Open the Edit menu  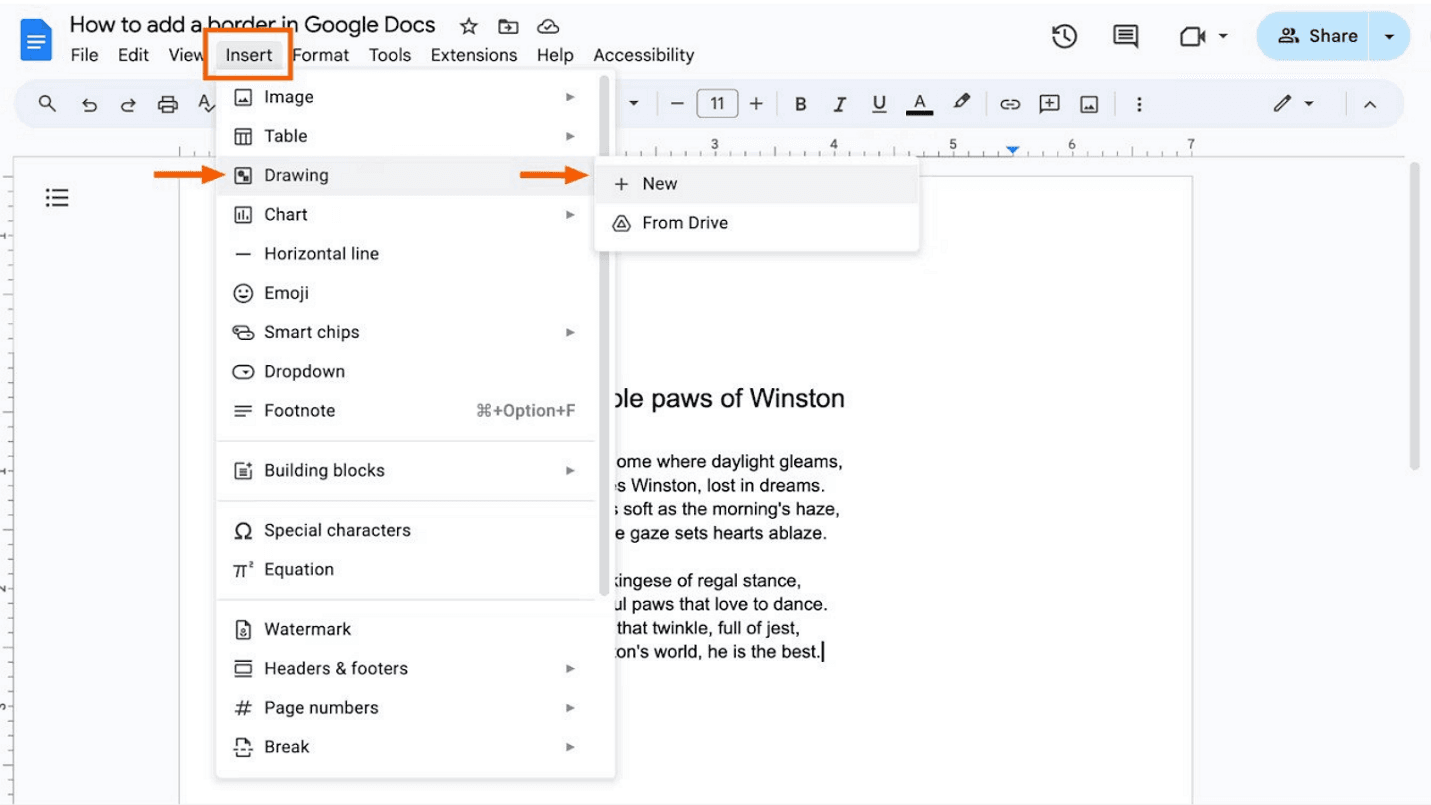(x=133, y=55)
